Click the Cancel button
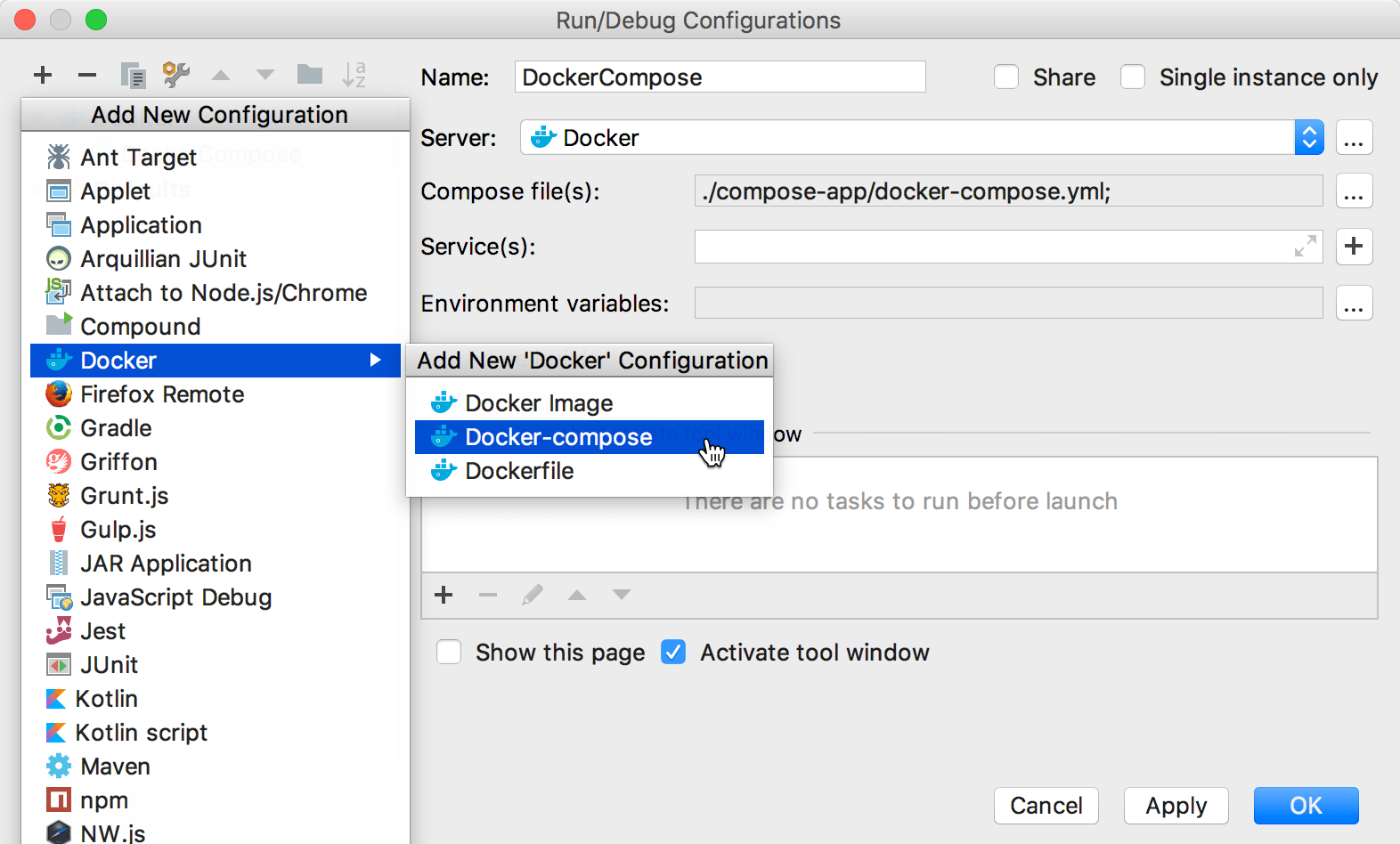Image resolution: width=1400 pixels, height=844 pixels. tap(1046, 806)
